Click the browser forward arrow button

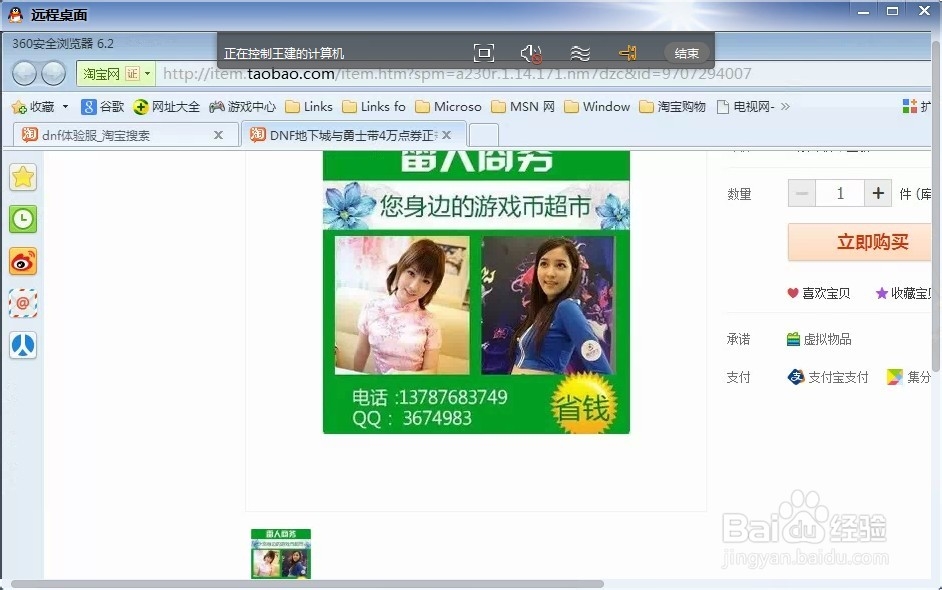53,73
